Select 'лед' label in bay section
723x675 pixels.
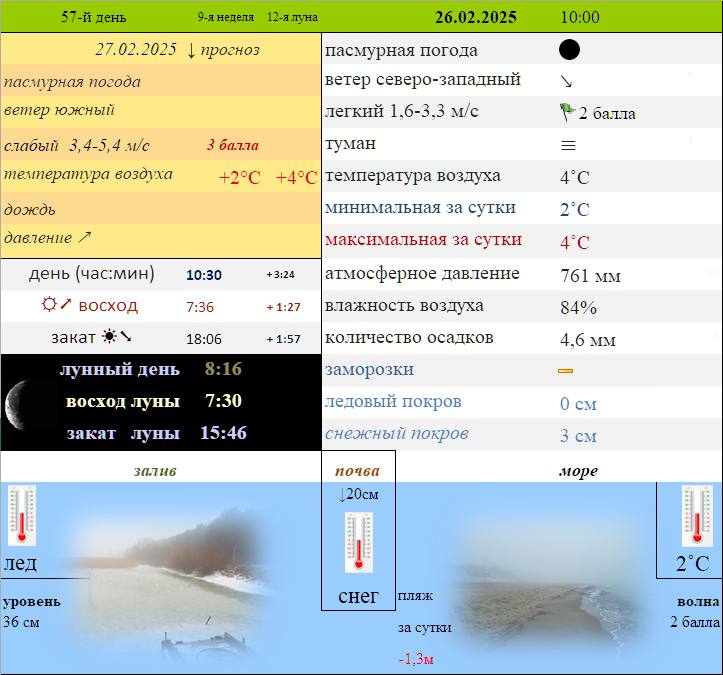tap(20, 563)
